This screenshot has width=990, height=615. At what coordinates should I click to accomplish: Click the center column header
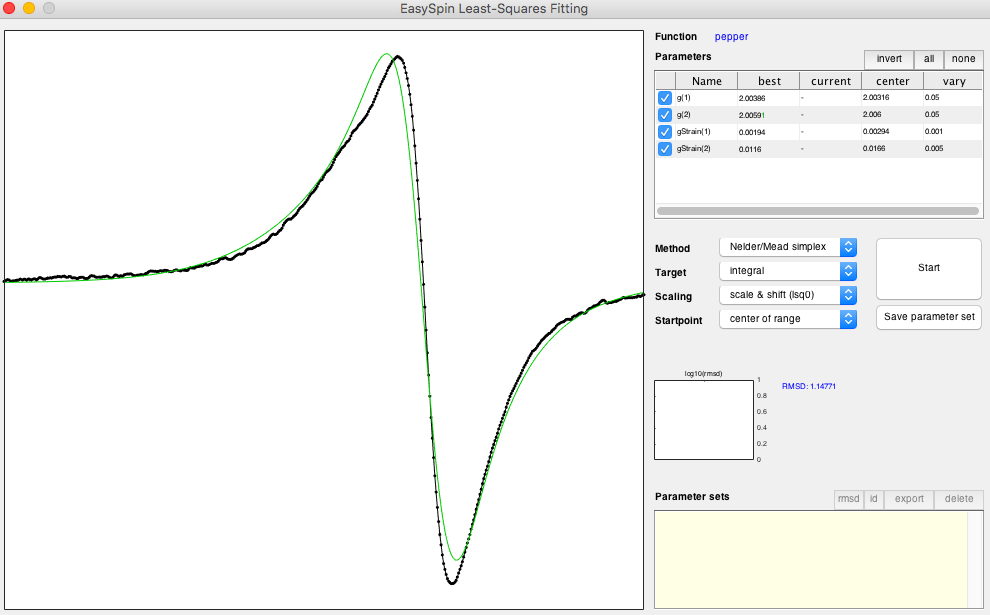pyautogui.click(x=892, y=81)
